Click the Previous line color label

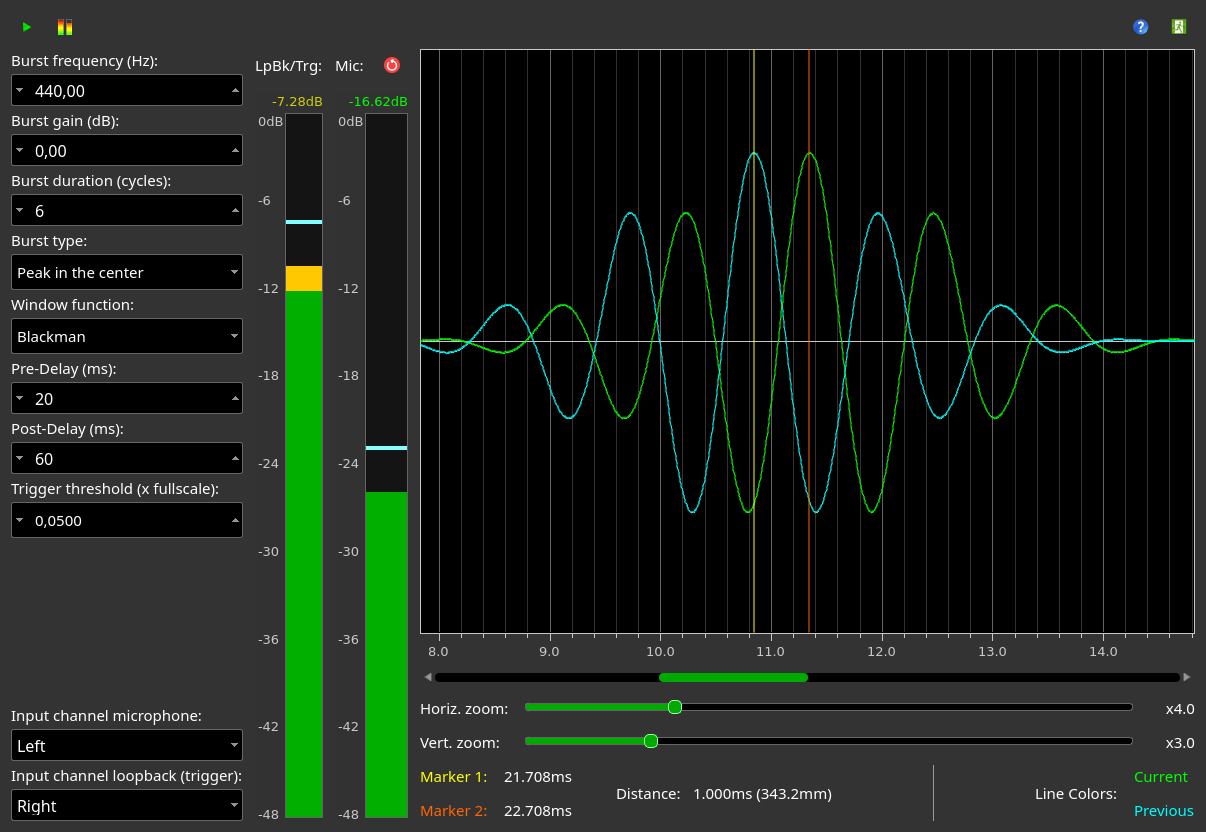pos(1164,811)
